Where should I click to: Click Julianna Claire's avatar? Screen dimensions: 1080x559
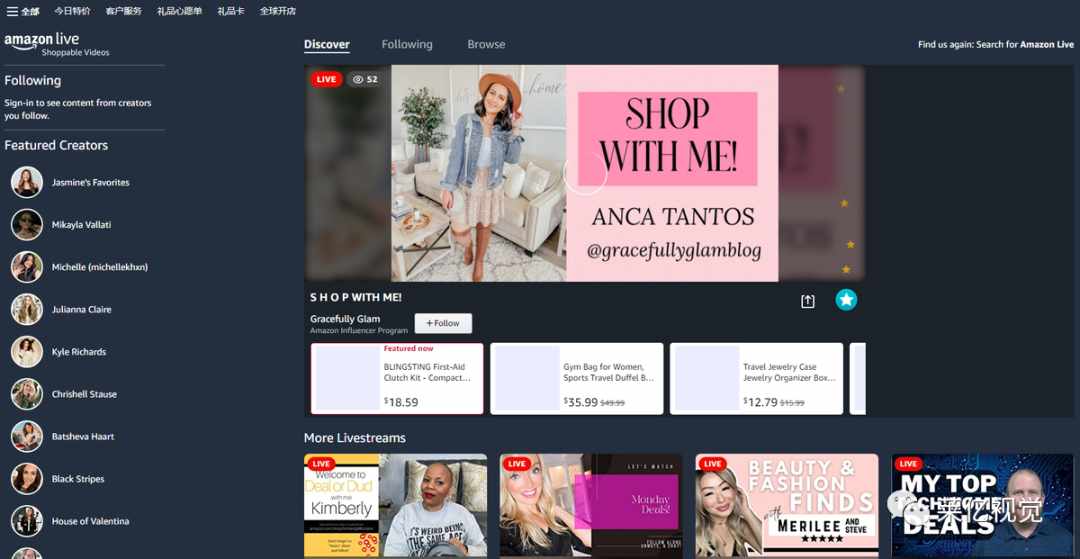(x=27, y=309)
